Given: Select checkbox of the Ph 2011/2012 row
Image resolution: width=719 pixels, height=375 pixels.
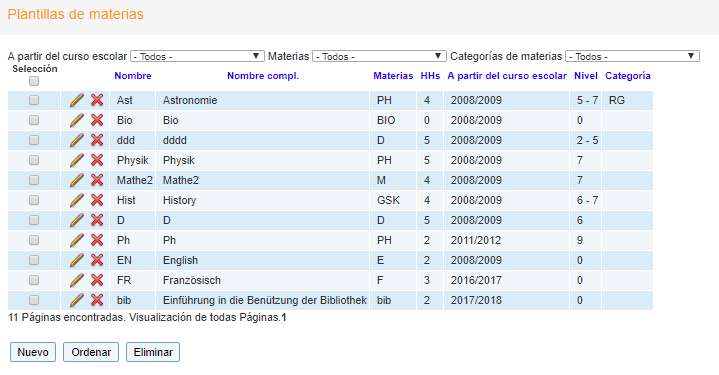Looking at the screenshot, I should [x=34, y=240].
